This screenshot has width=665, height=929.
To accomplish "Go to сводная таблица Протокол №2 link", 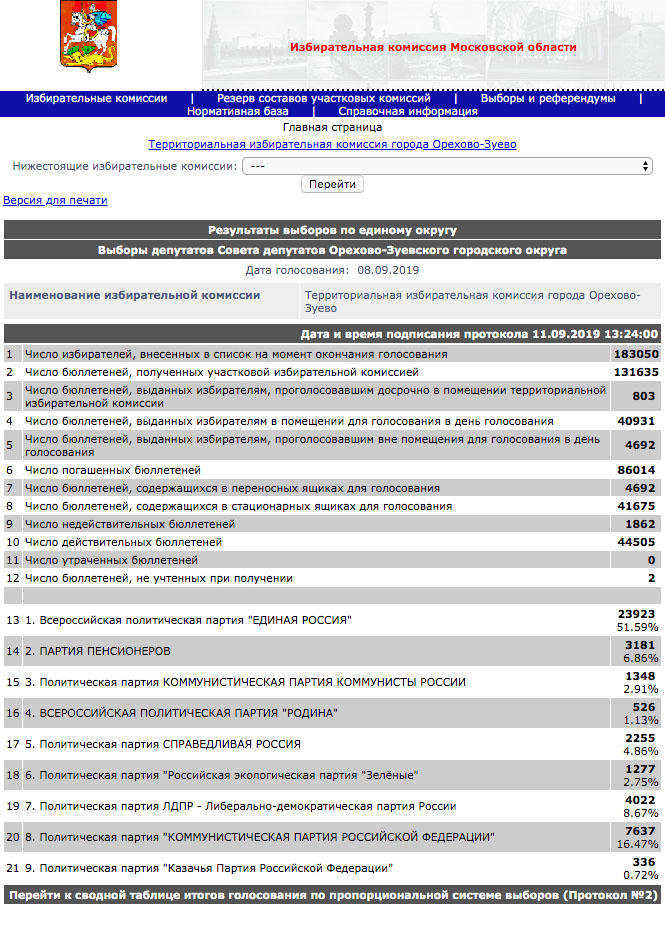I will coord(333,895).
